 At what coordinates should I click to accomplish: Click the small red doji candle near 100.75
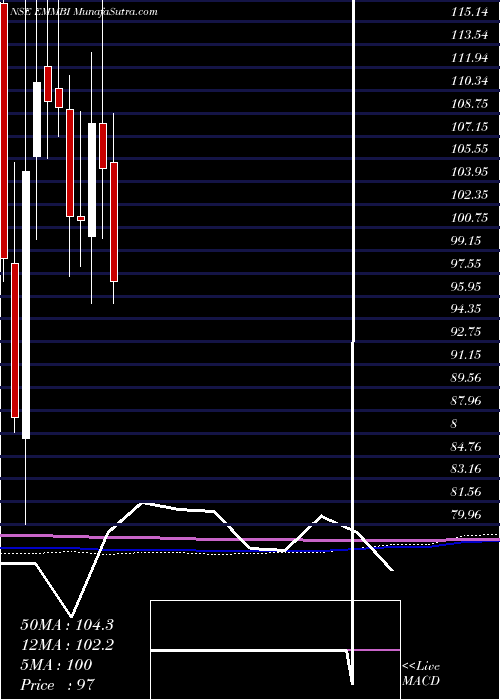[81, 218]
